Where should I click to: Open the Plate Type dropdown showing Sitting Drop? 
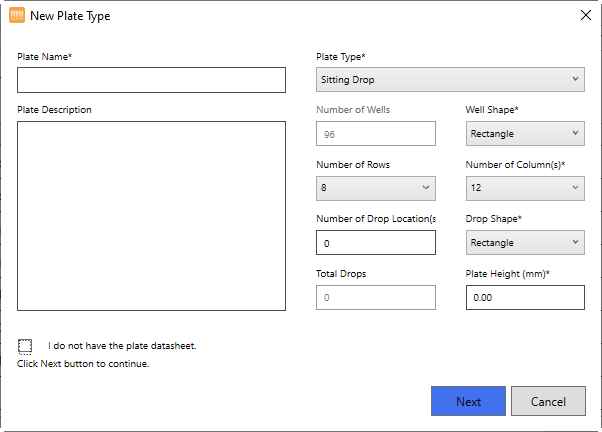(x=450, y=80)
